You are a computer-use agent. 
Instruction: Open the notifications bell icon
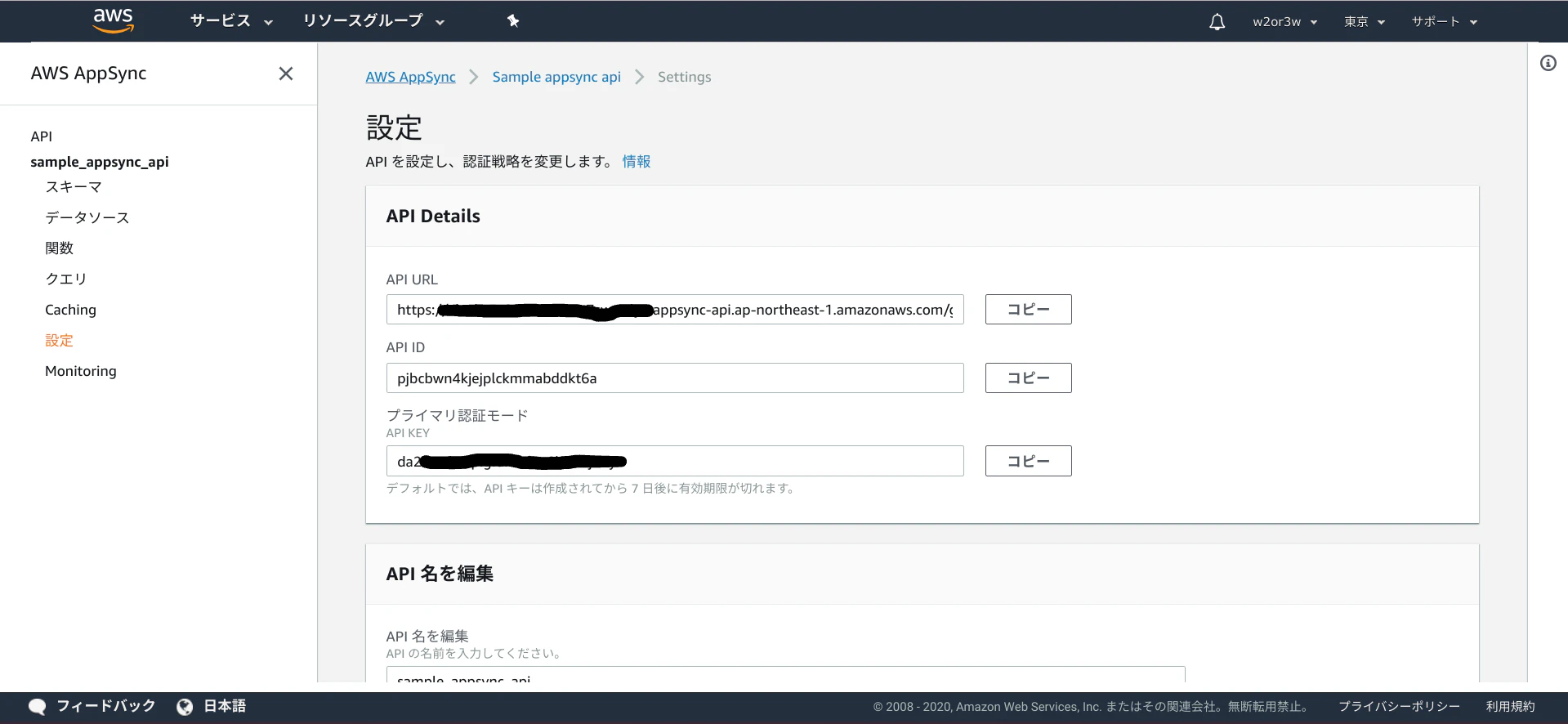coord(1217,22)
